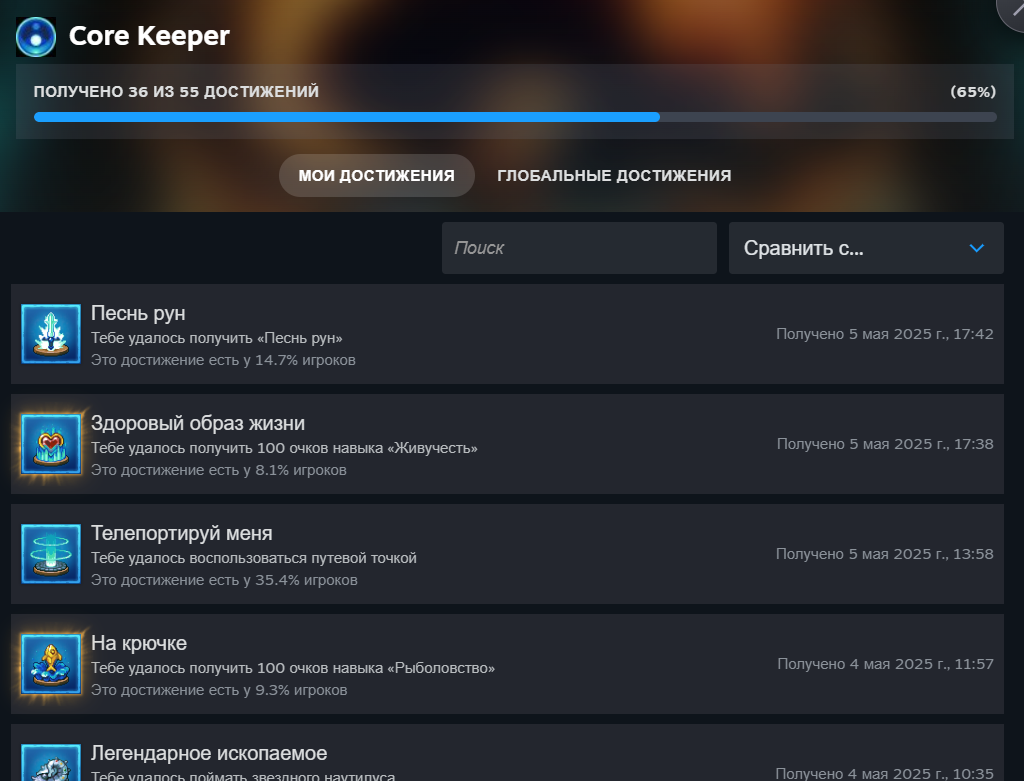
Task: Click the Телепортируй меня title
Action: 182,534
